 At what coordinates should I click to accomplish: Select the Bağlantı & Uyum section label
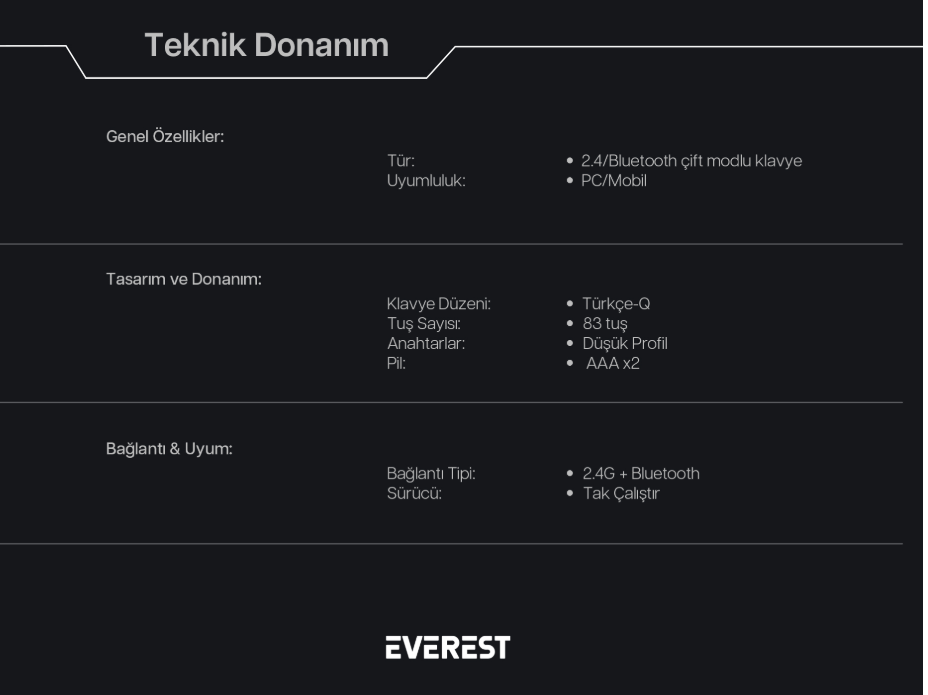tap(169, 449)
